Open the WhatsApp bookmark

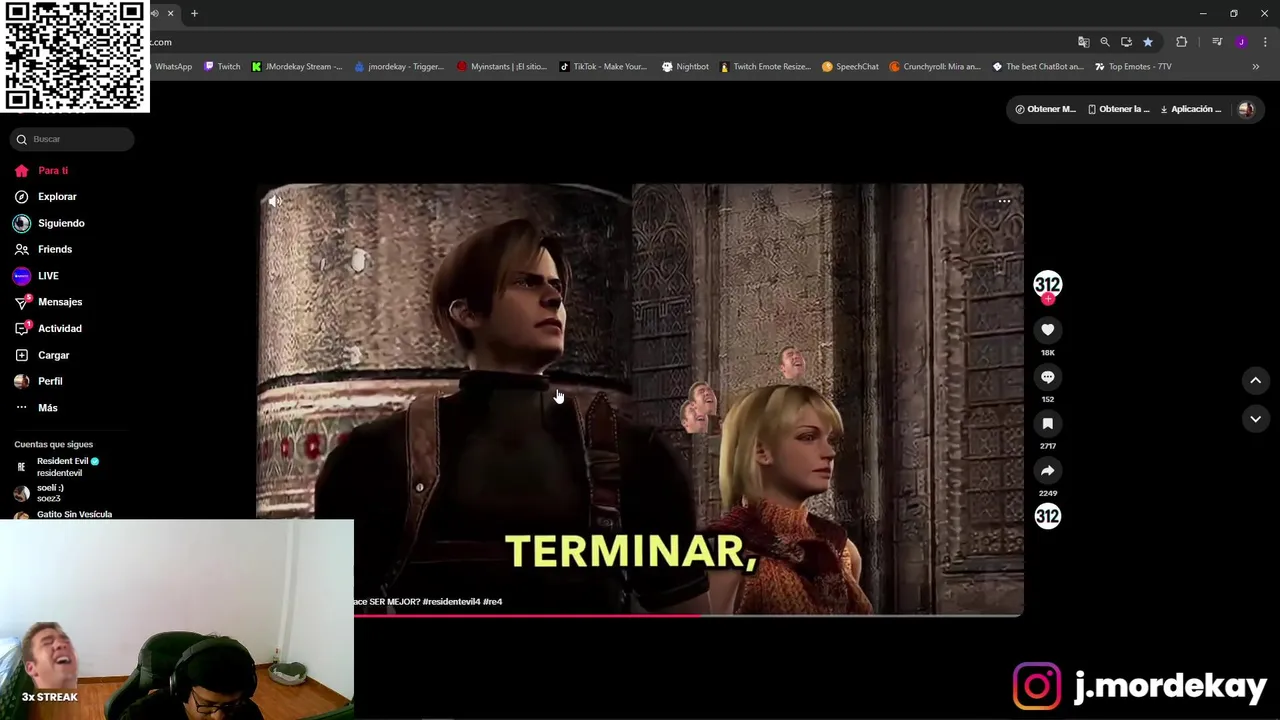171,67
